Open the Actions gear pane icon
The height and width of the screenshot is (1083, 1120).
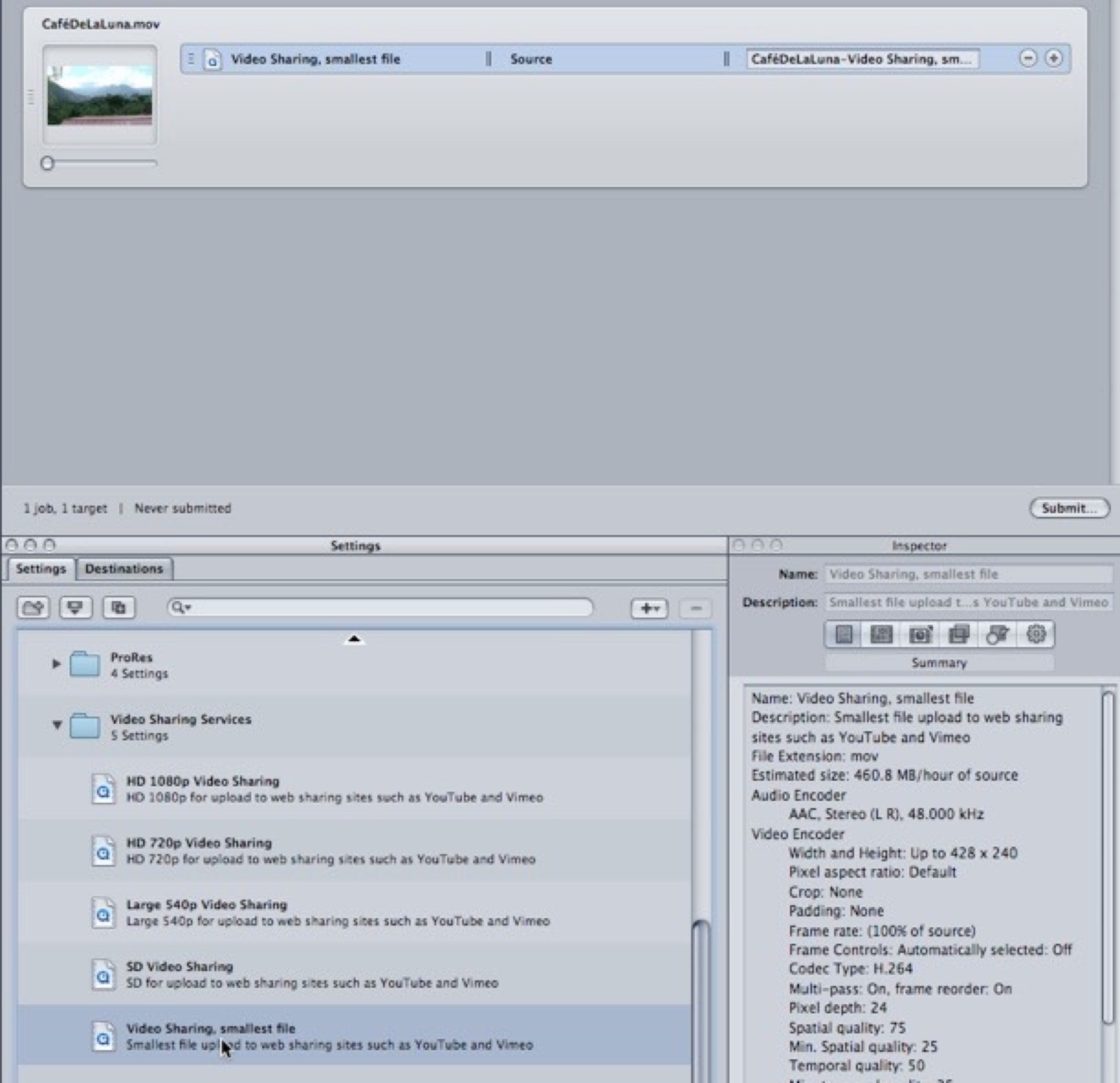1035,634
